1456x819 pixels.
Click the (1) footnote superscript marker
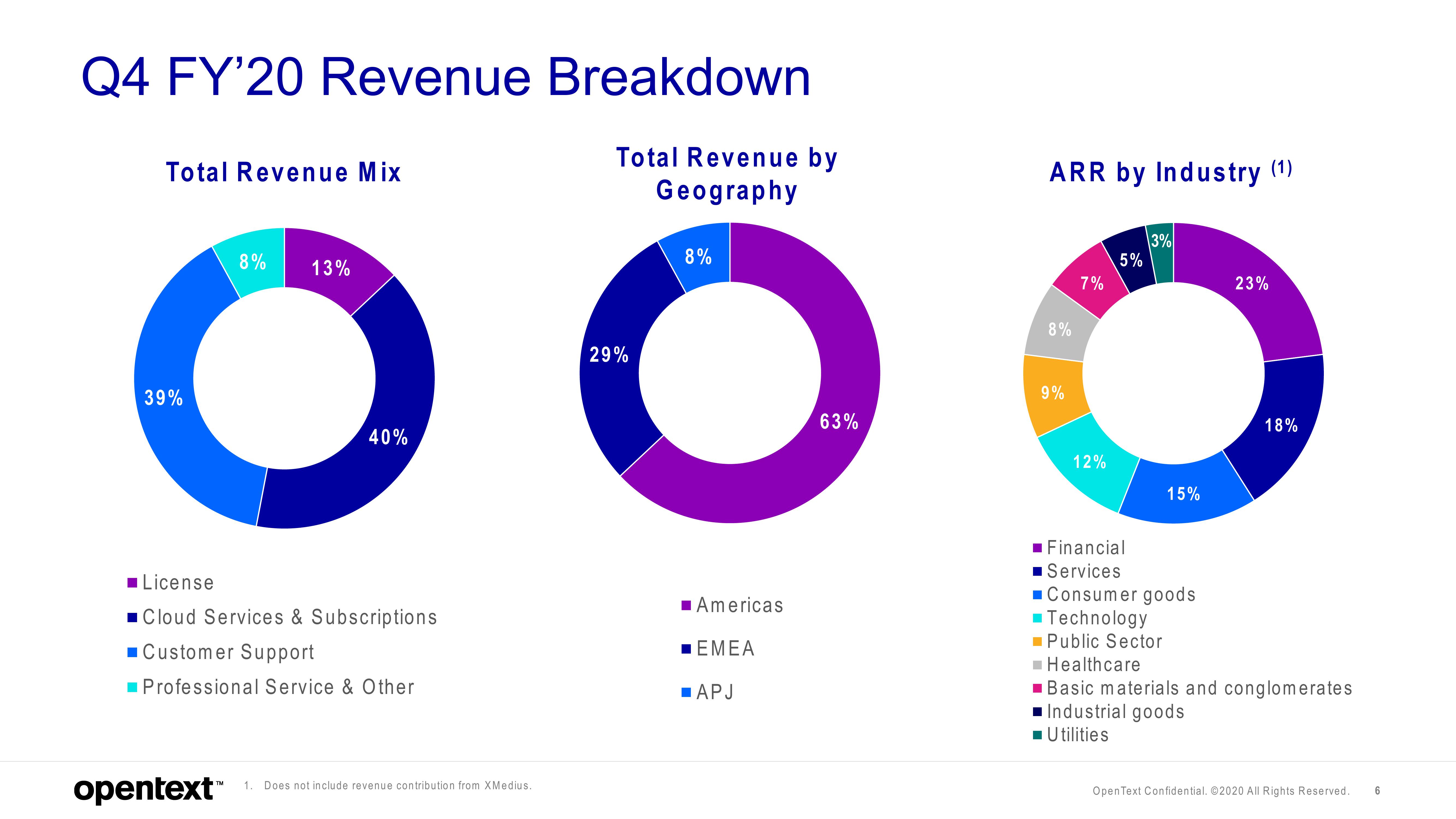pos(1281,168)
